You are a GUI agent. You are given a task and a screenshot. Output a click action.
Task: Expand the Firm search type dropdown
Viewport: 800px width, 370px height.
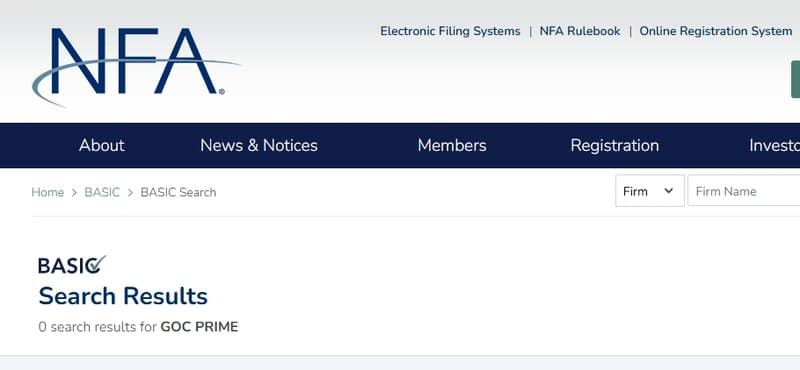click(649, 191)
